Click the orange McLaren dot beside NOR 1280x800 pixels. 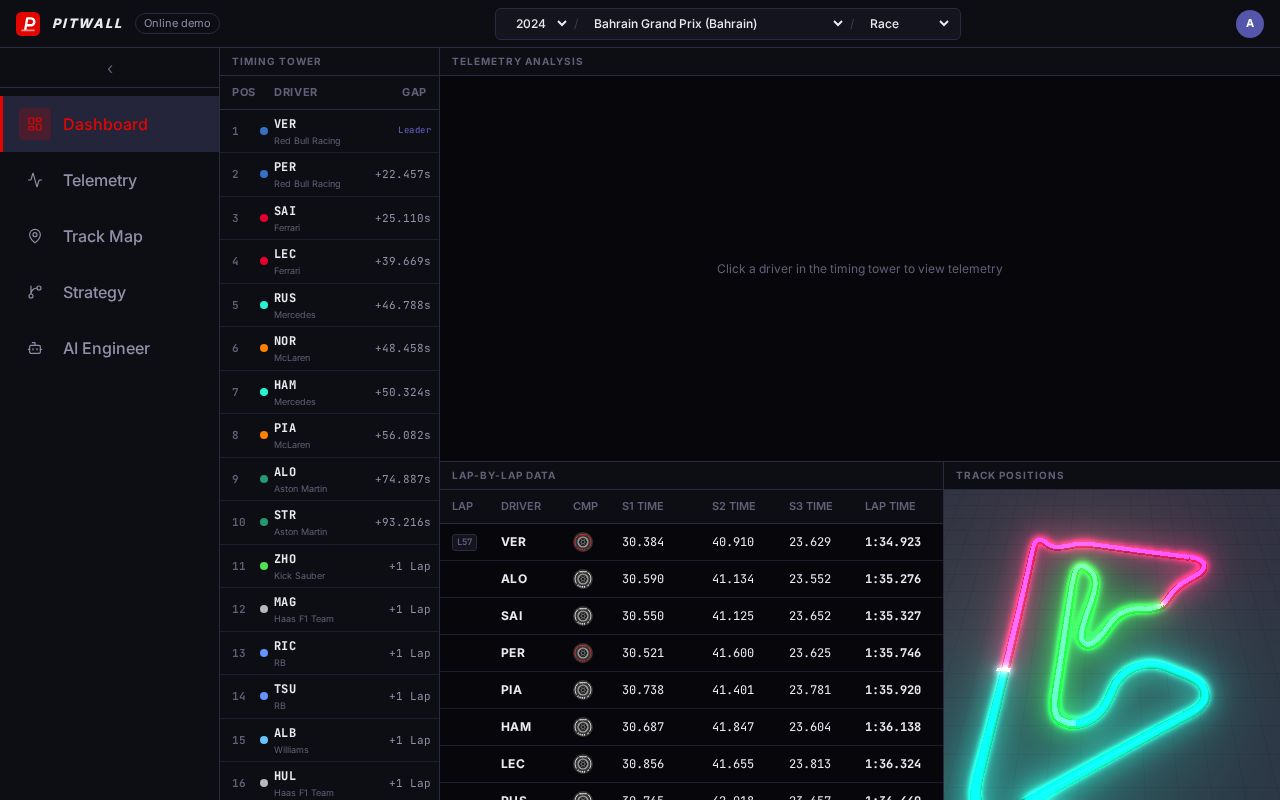tap(264, 348)
